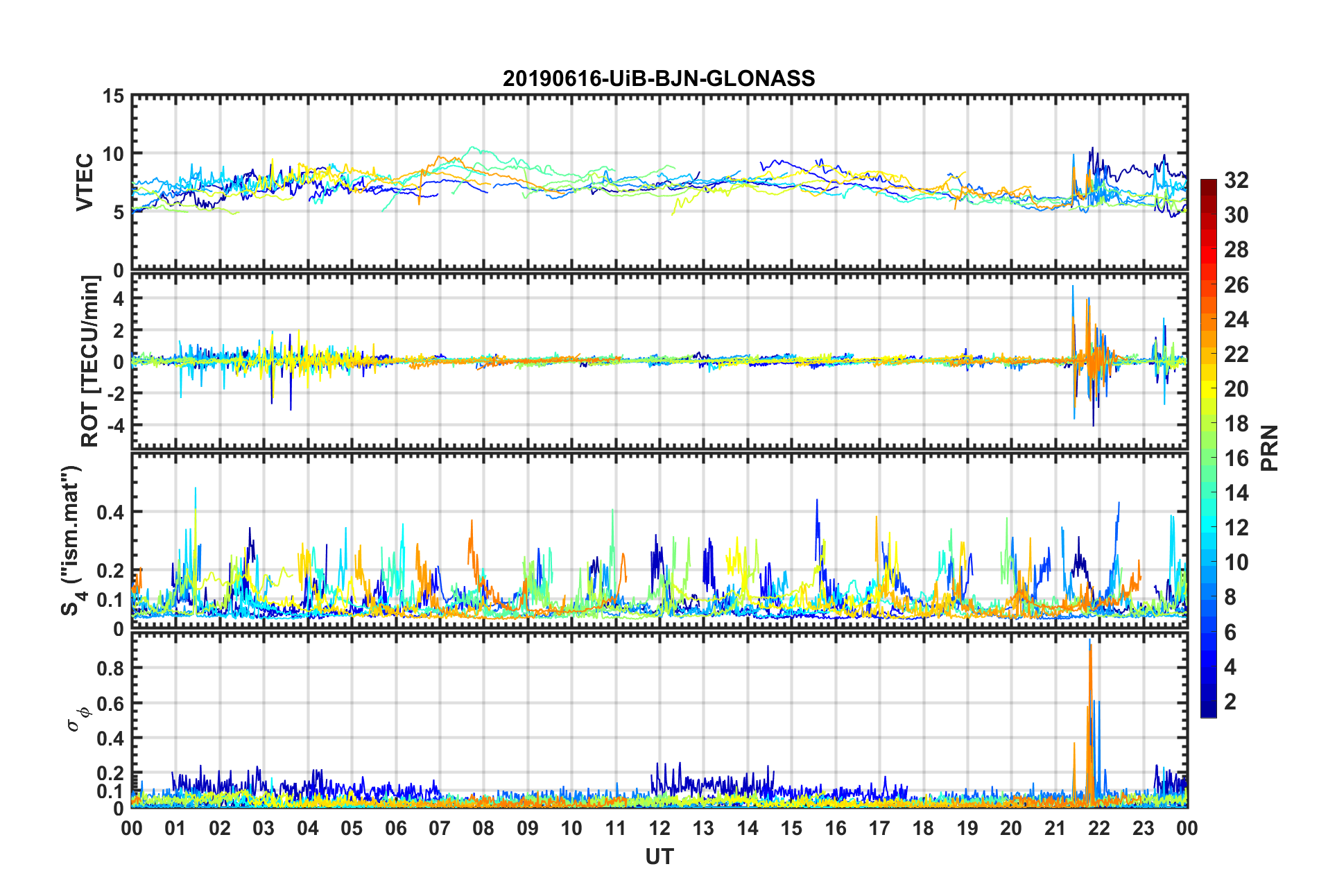The image size is (1319, 896).
Task: Click the 28 tick on PRN colorbar
Action: (x=1236, y=250)
